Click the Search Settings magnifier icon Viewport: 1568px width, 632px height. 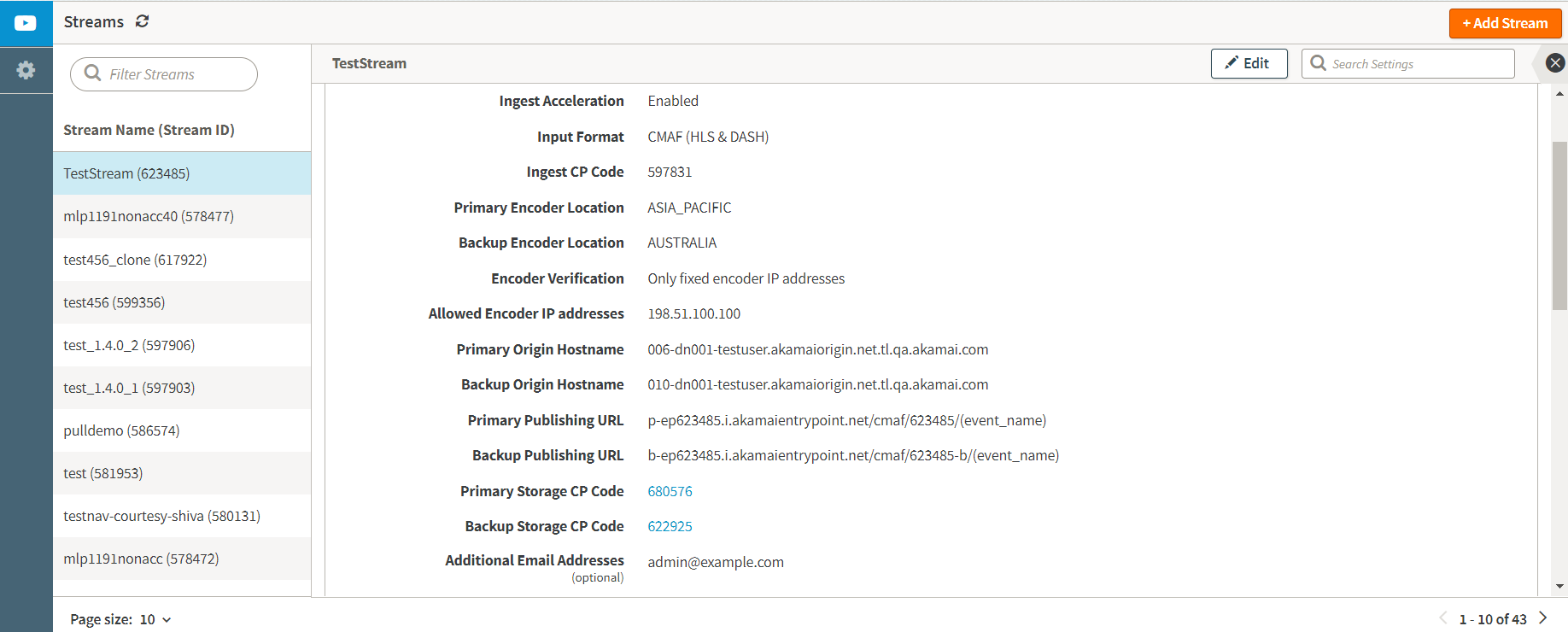[x=1318, y=63]
